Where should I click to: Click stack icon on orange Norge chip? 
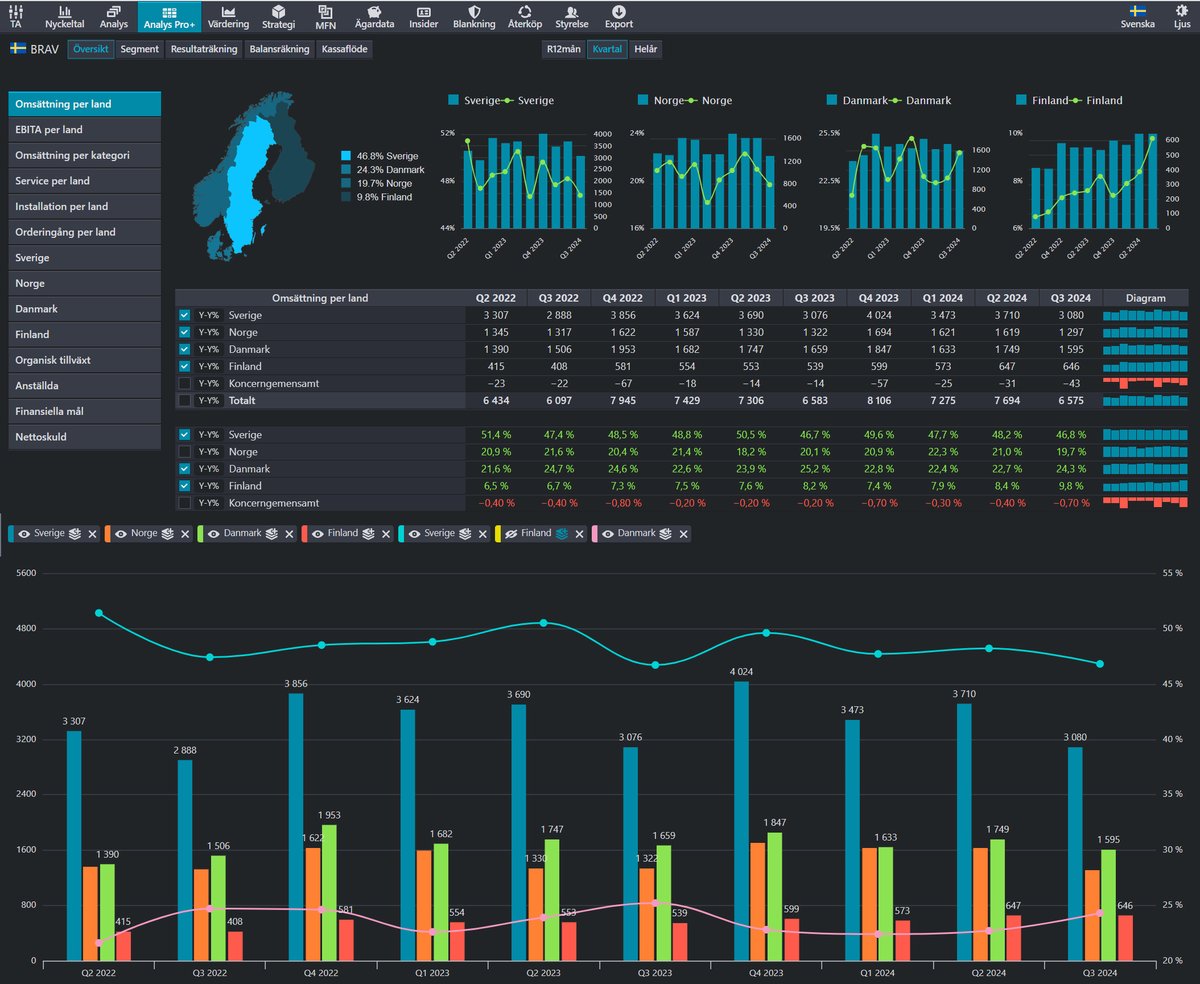pyautogui.click(x=167, y=534)
